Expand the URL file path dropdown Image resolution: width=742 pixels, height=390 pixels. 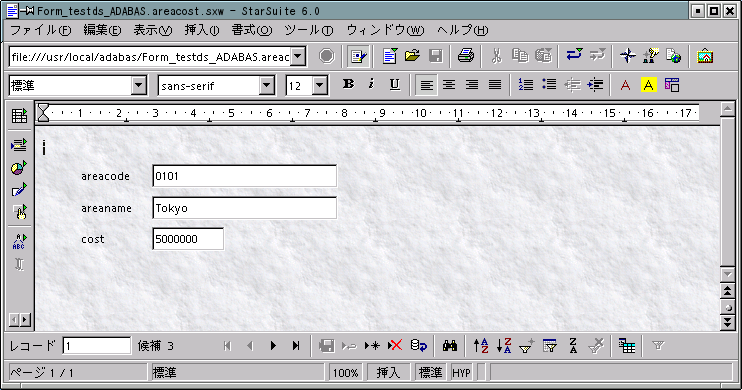(x=298, y=57)
